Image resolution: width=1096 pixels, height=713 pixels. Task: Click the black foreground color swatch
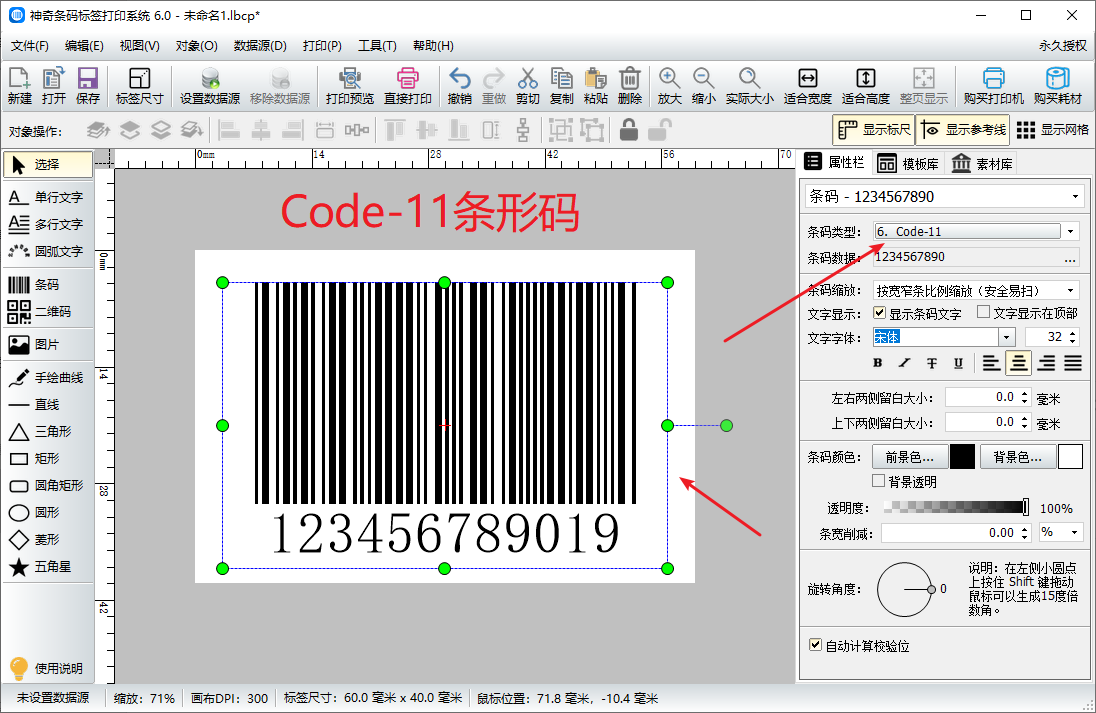point(962,457)
